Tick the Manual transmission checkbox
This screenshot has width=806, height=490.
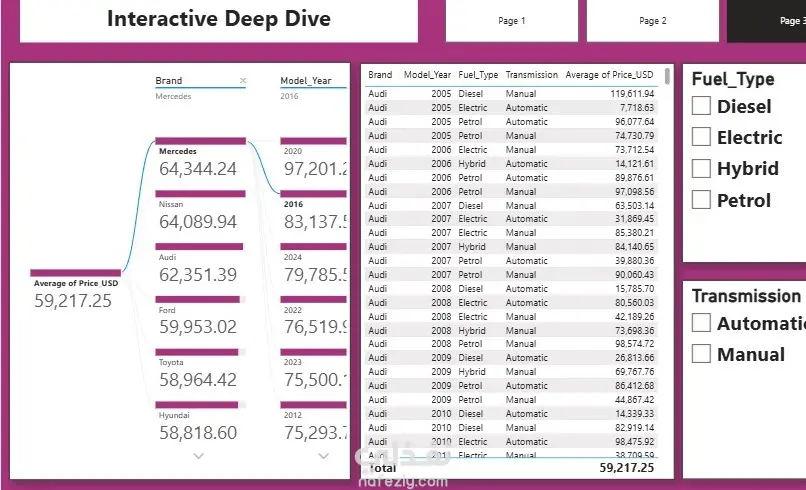click(x=701, y=354)
